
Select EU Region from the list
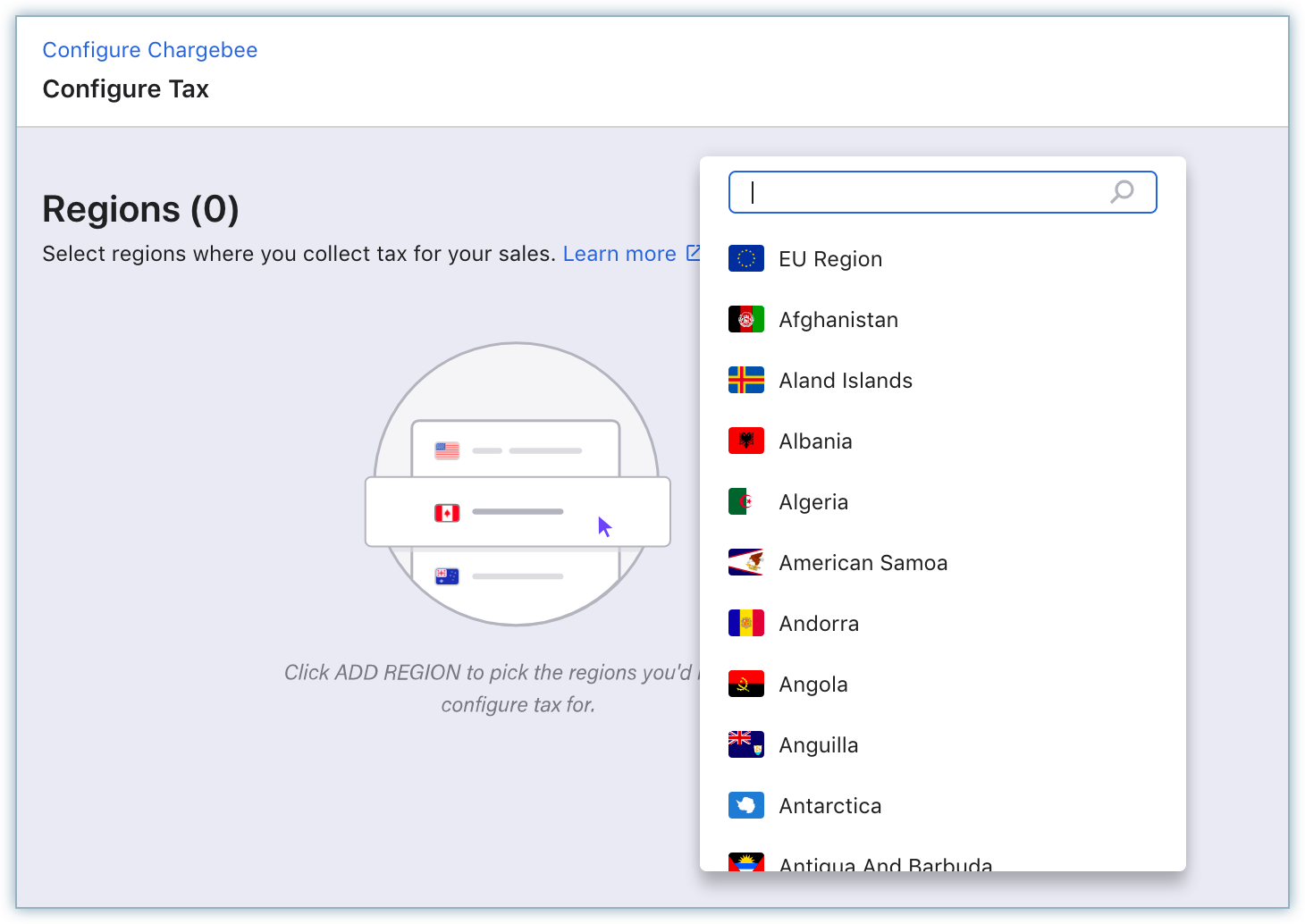[942, 258]
